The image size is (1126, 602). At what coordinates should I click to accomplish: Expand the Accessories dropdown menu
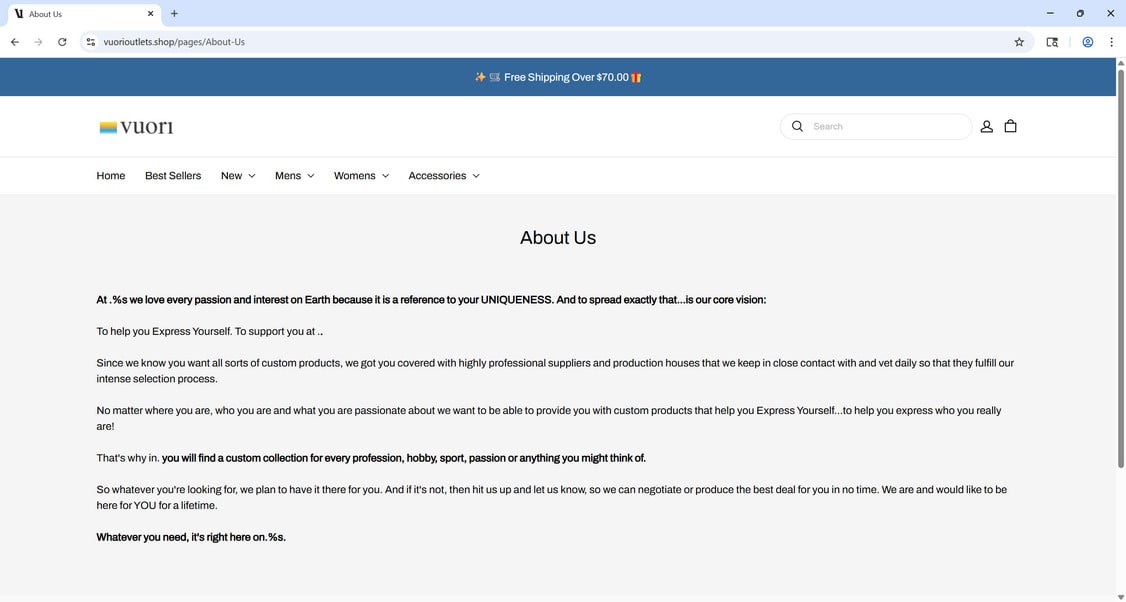tap(444, 176)
